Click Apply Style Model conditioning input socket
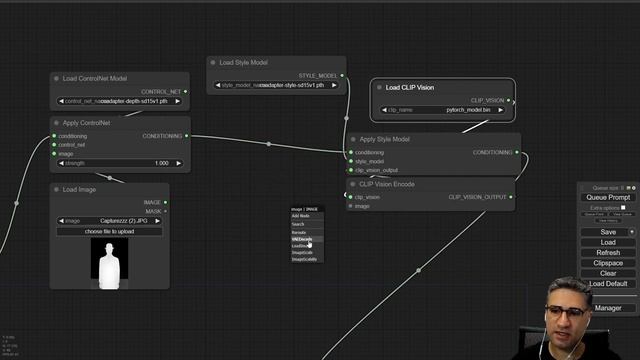640x360 pixels. coord(351,152)
